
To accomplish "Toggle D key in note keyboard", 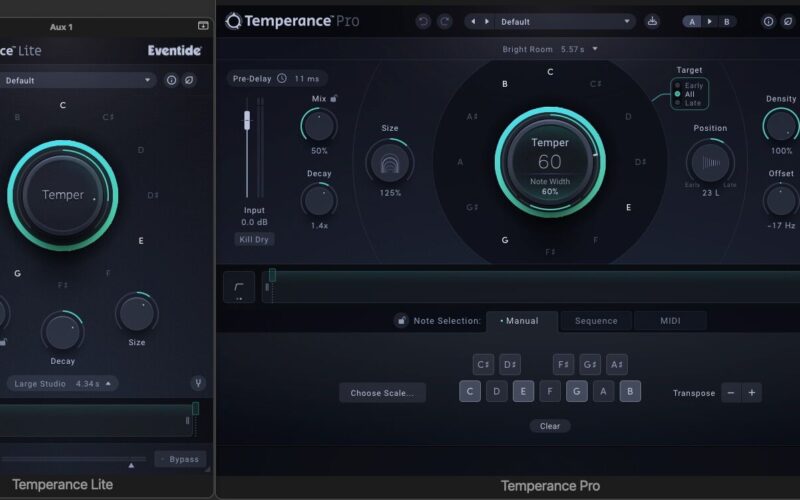I will (x=496, y=391).
